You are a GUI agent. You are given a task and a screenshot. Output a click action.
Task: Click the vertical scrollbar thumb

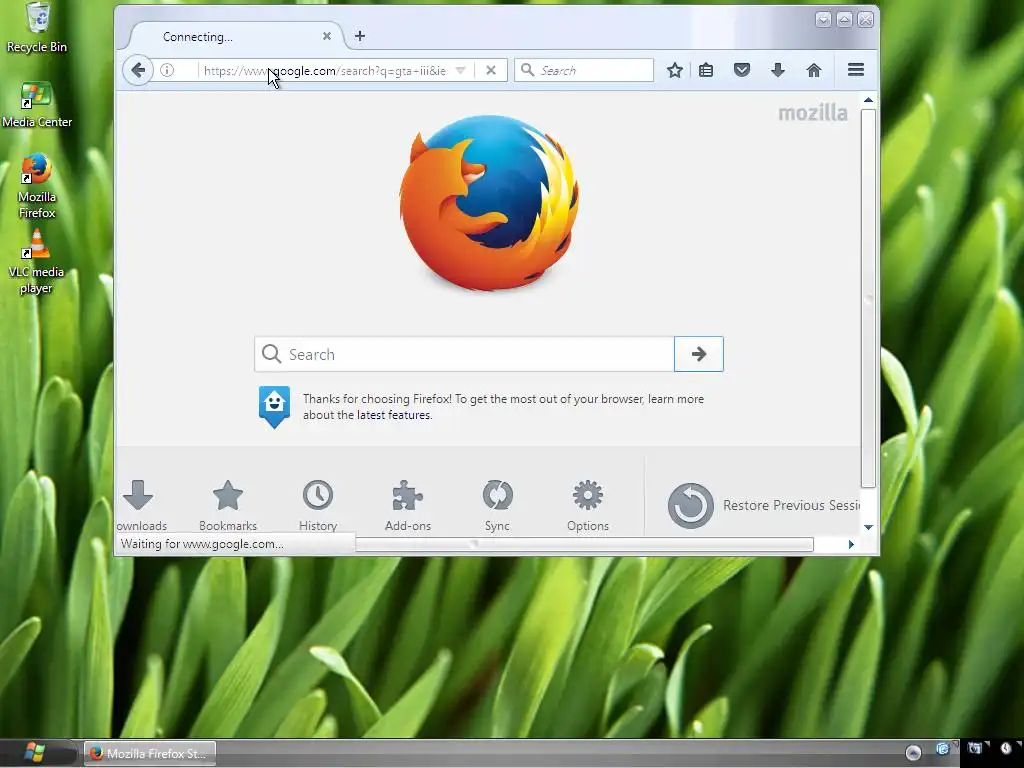(x=868, y=298)
